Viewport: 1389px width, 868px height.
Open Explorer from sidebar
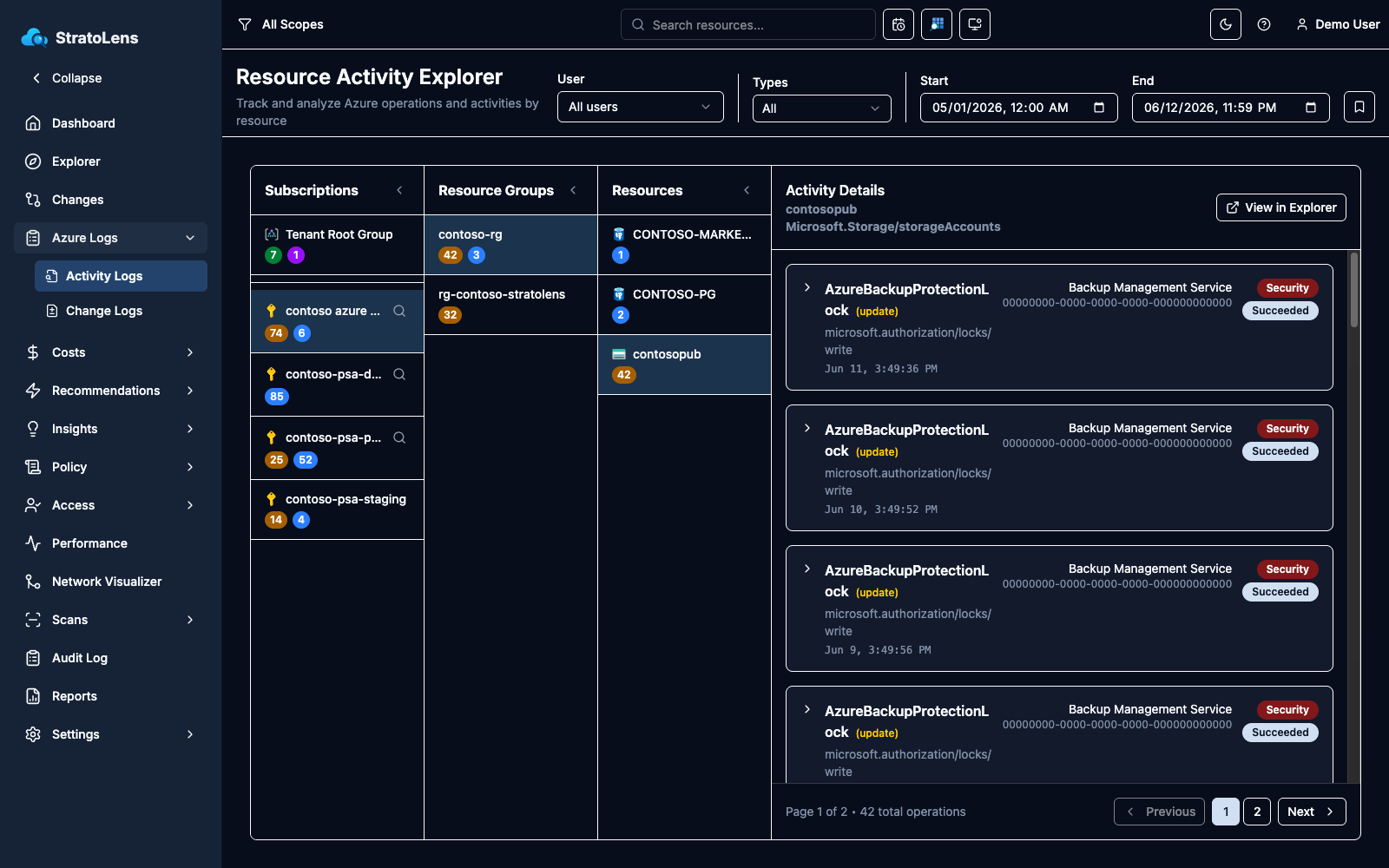(111, 161)
